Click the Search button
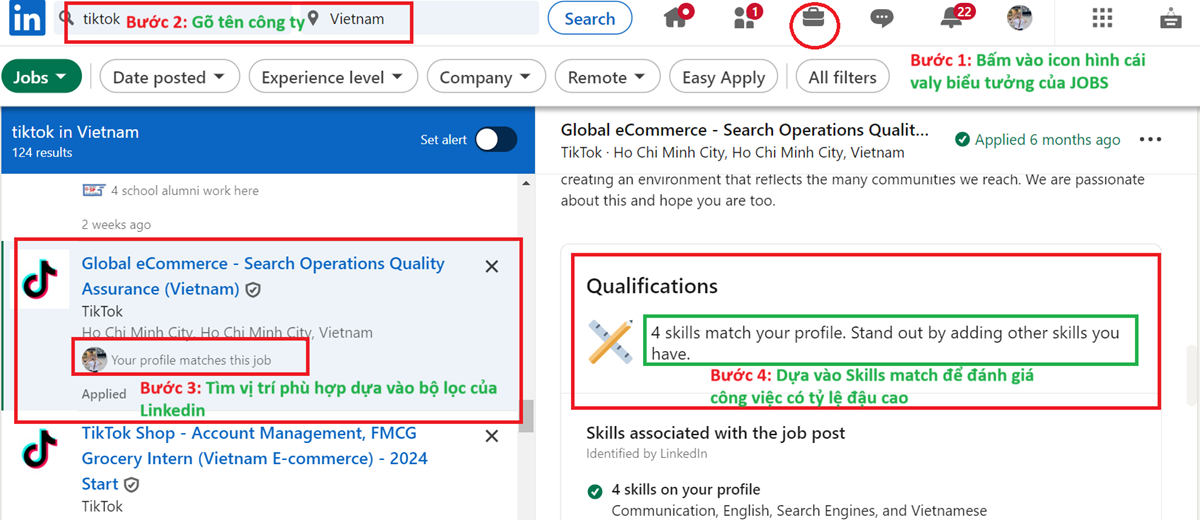Viewport: 1200px width, 520px height. click(590, 18)
